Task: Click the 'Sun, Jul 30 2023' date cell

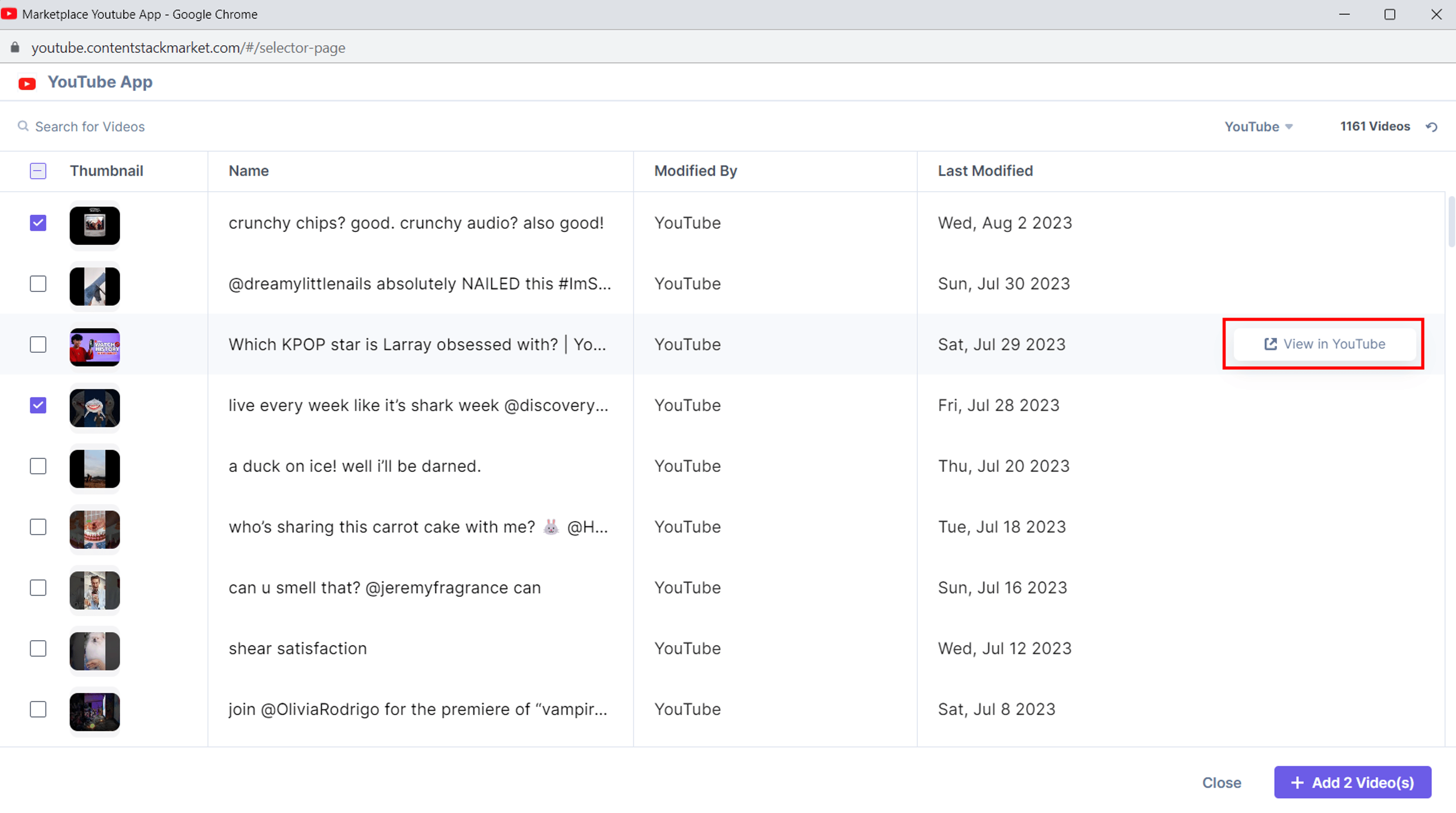Action: click(1004, 284)
